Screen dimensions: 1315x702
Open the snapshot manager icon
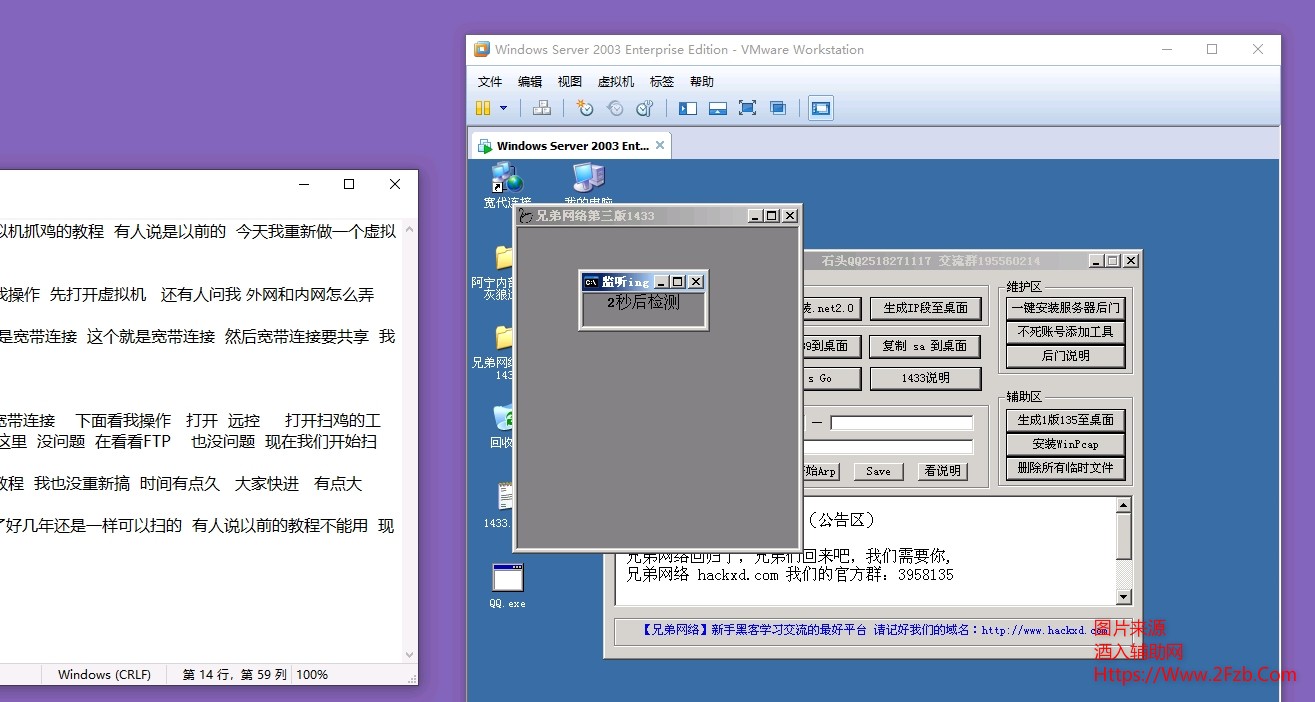[645, 108]
